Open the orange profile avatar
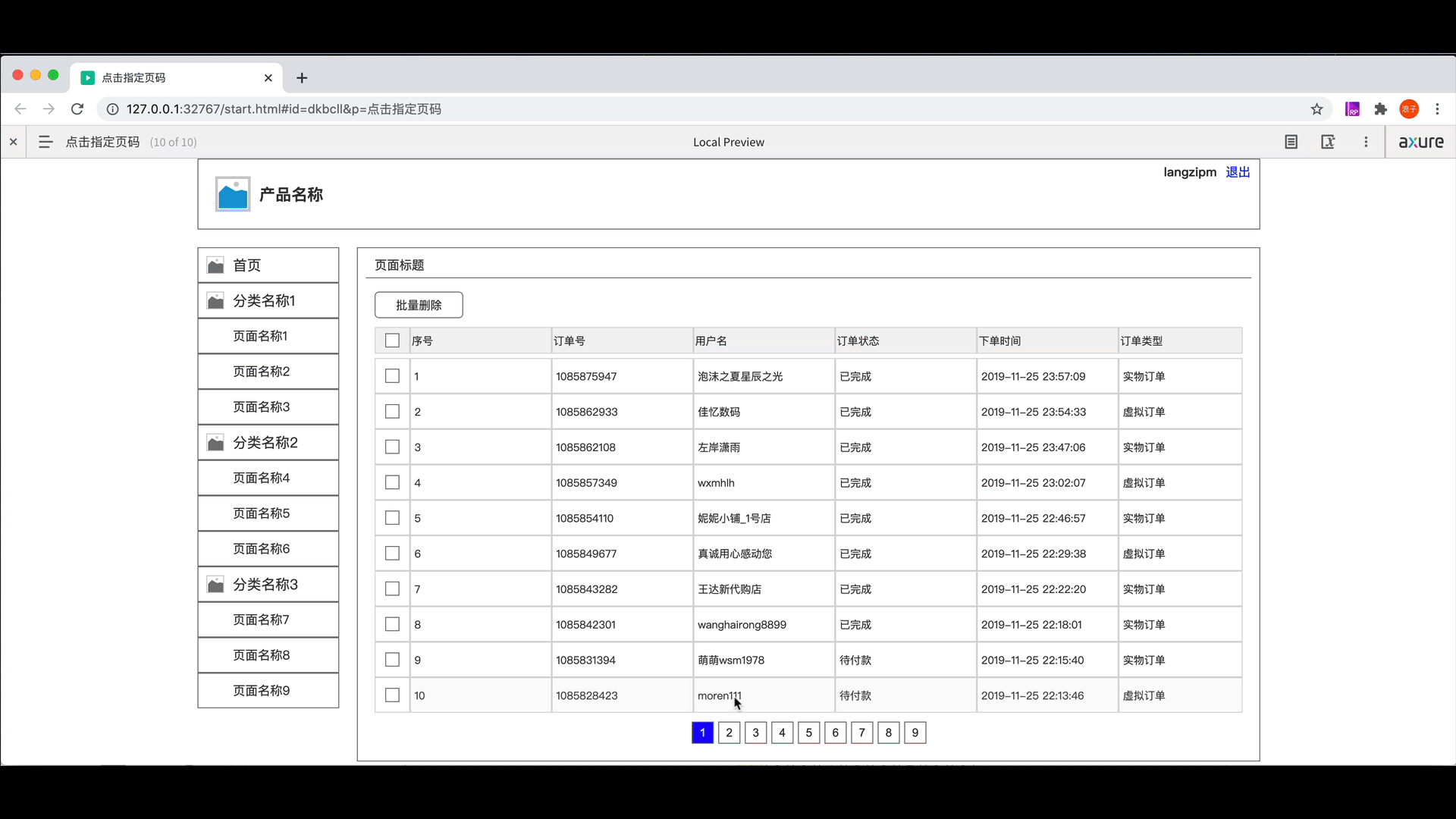 [x=1409, y=109]
